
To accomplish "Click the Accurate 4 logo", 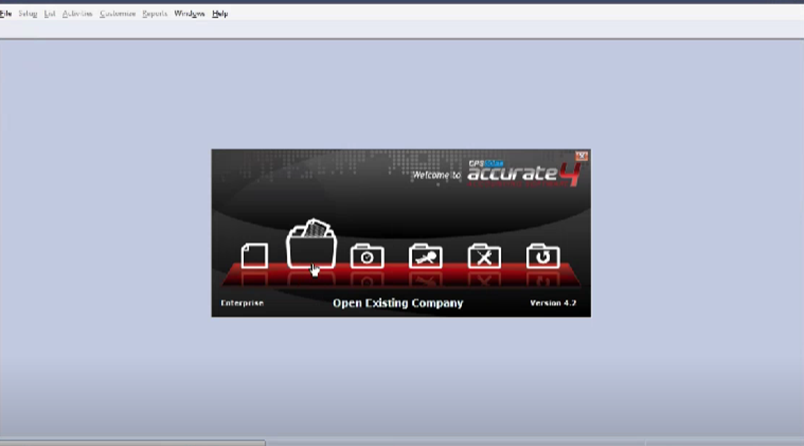I will 524,174.
